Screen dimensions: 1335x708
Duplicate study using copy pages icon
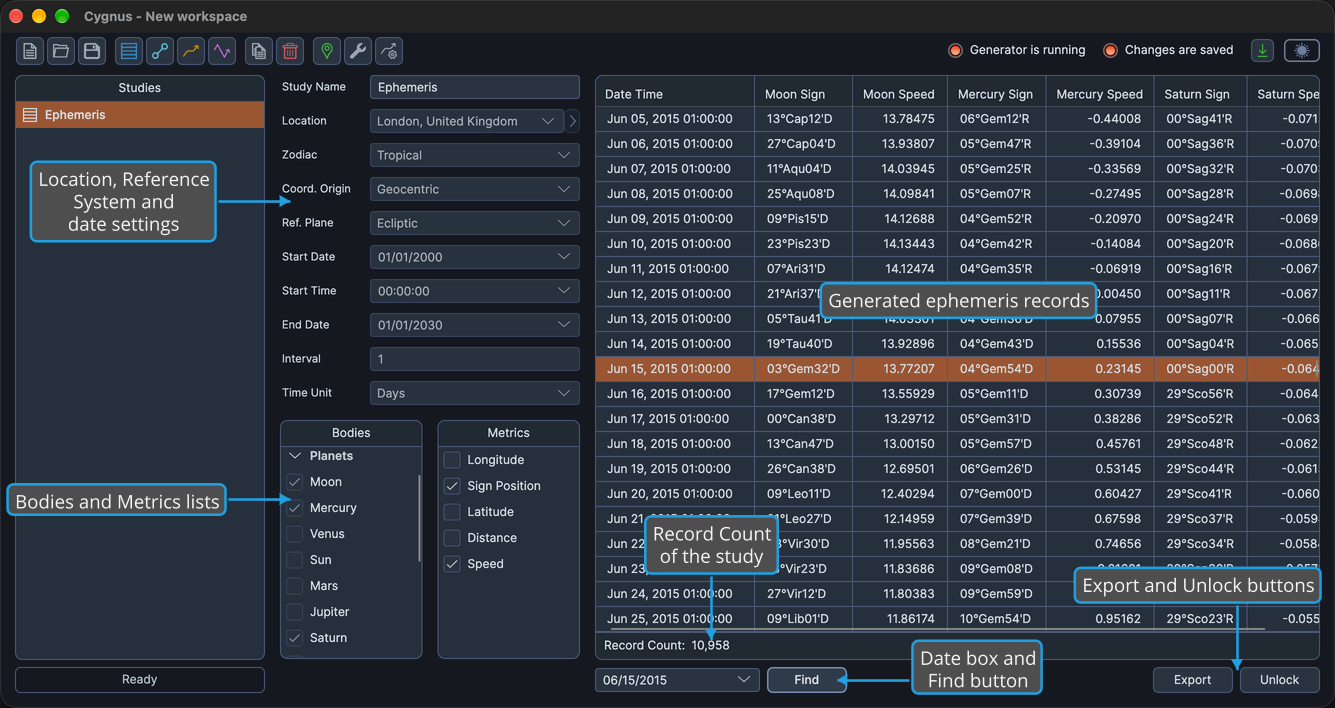259,51
